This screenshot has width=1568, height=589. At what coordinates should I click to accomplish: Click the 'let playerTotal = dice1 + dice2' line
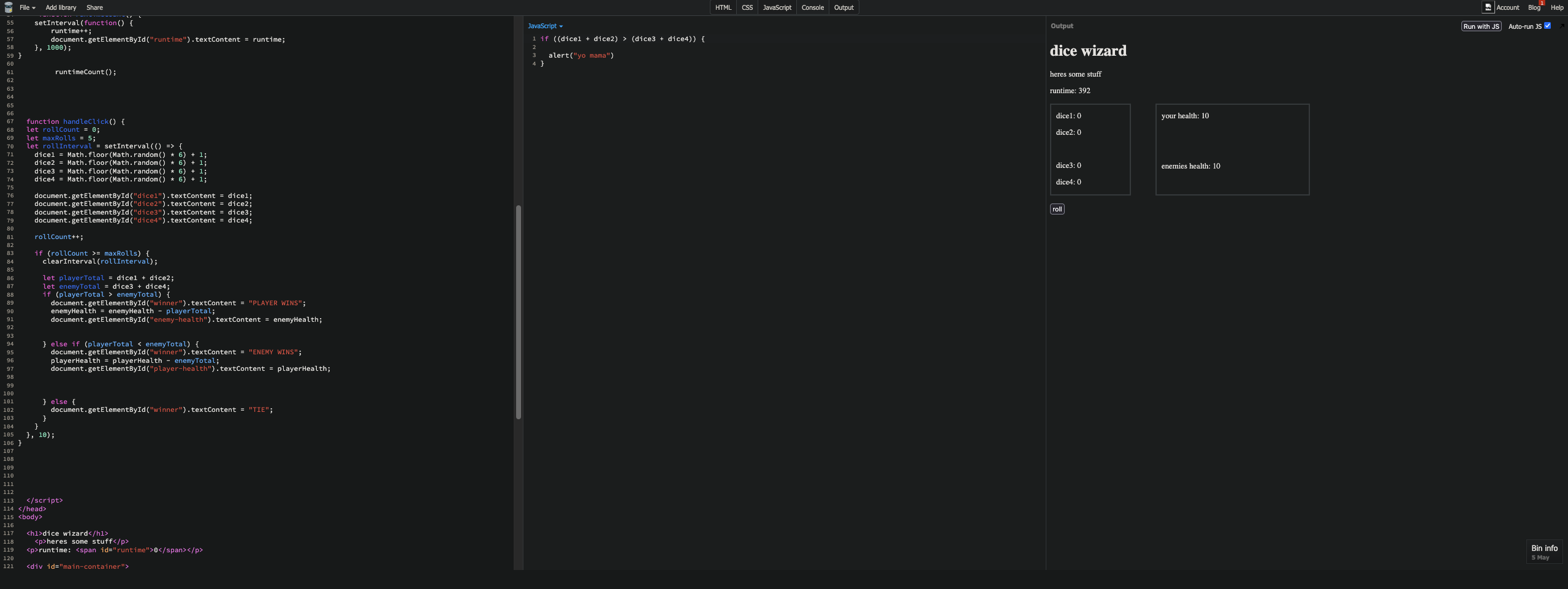pos(108,278)
